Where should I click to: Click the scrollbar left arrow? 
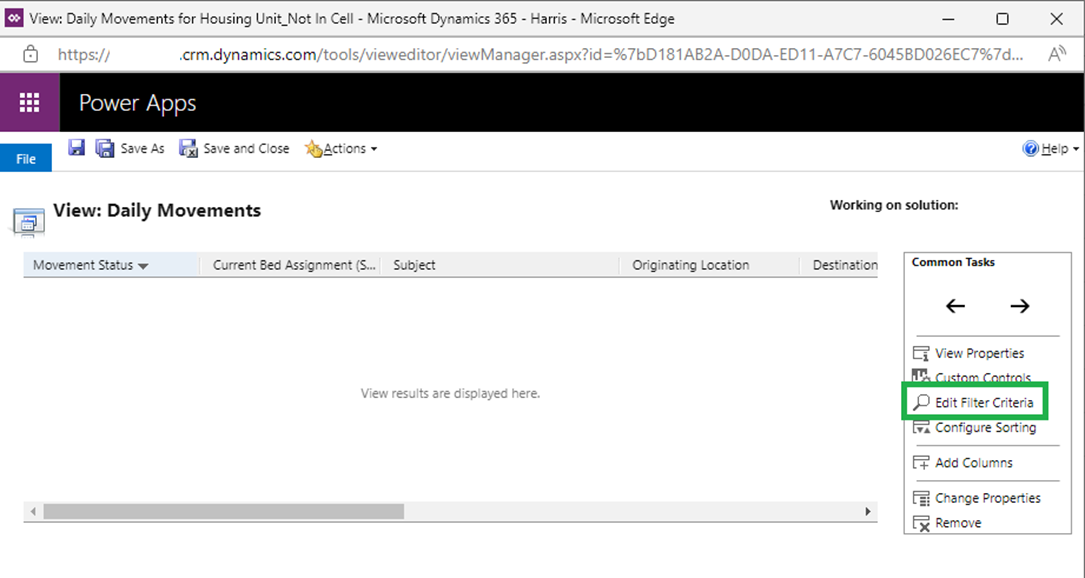[x=33, y=512]
